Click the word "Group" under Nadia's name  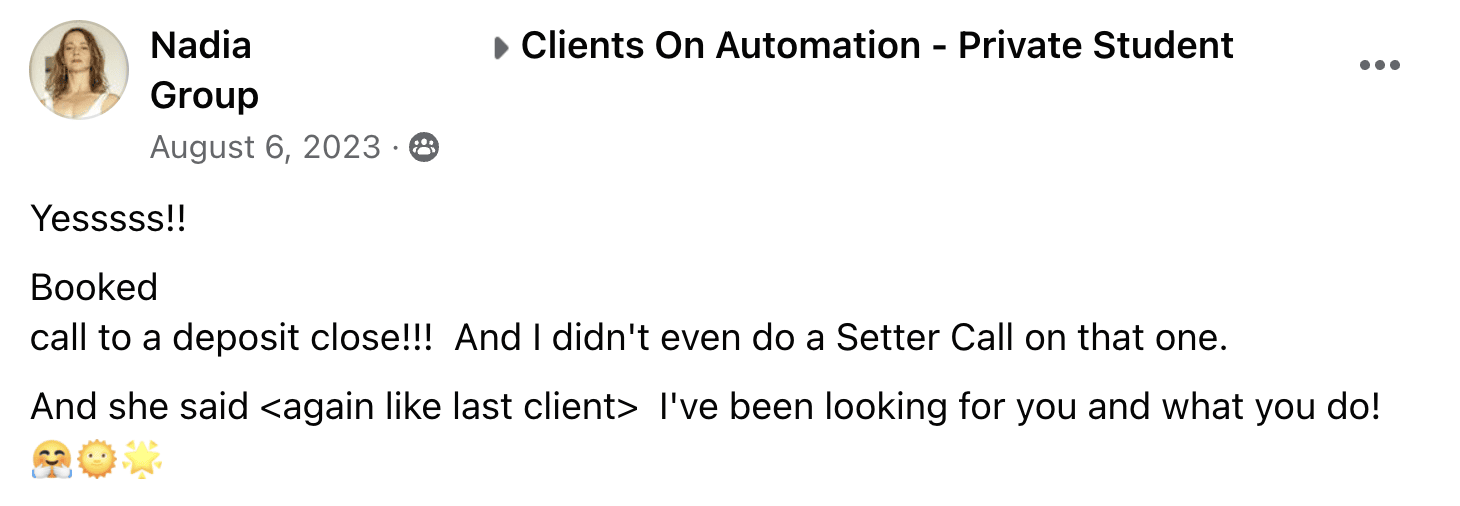pos(204,96)
